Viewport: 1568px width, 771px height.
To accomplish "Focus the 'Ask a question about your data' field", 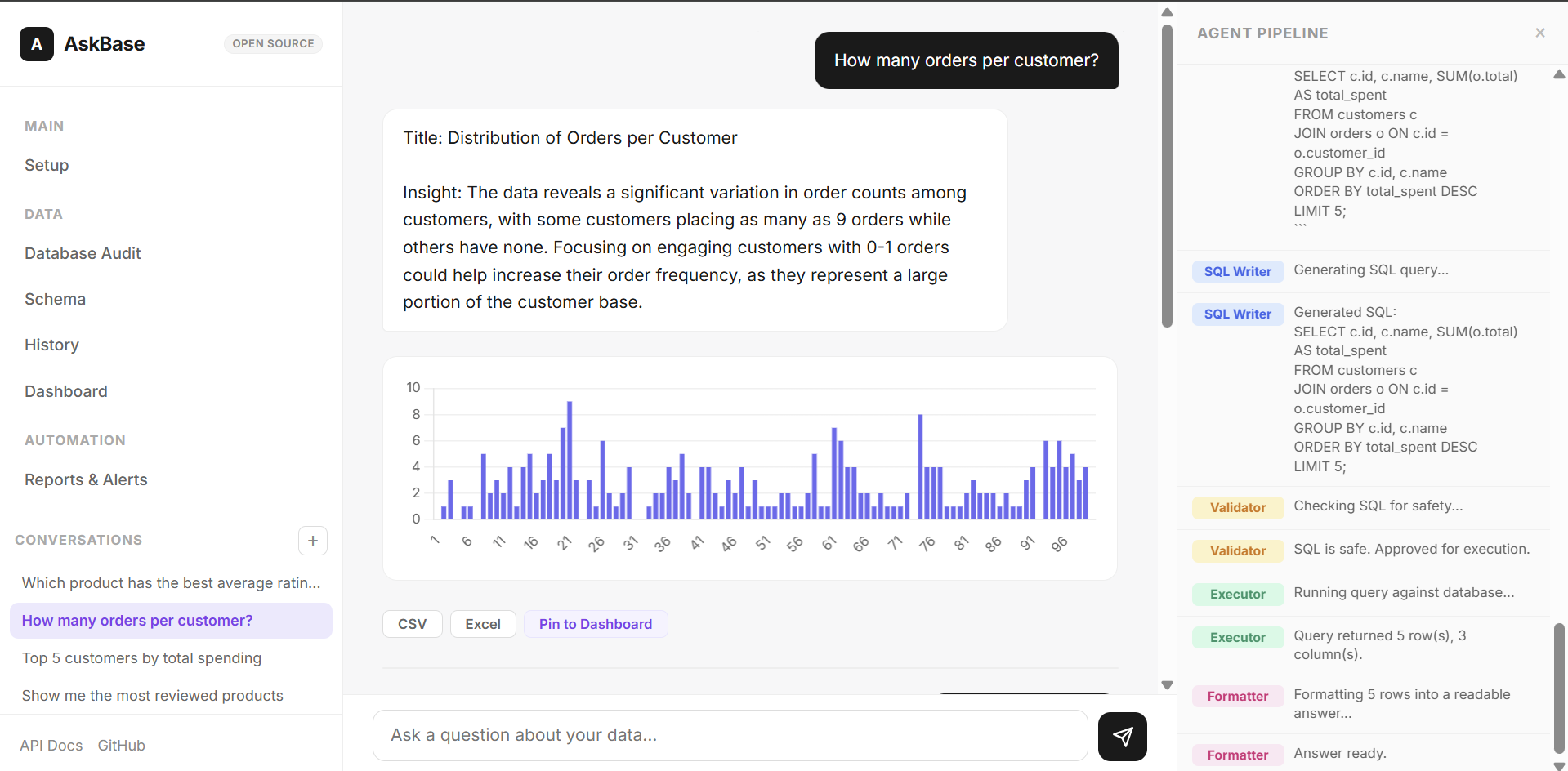I will [x=730, y=735].
